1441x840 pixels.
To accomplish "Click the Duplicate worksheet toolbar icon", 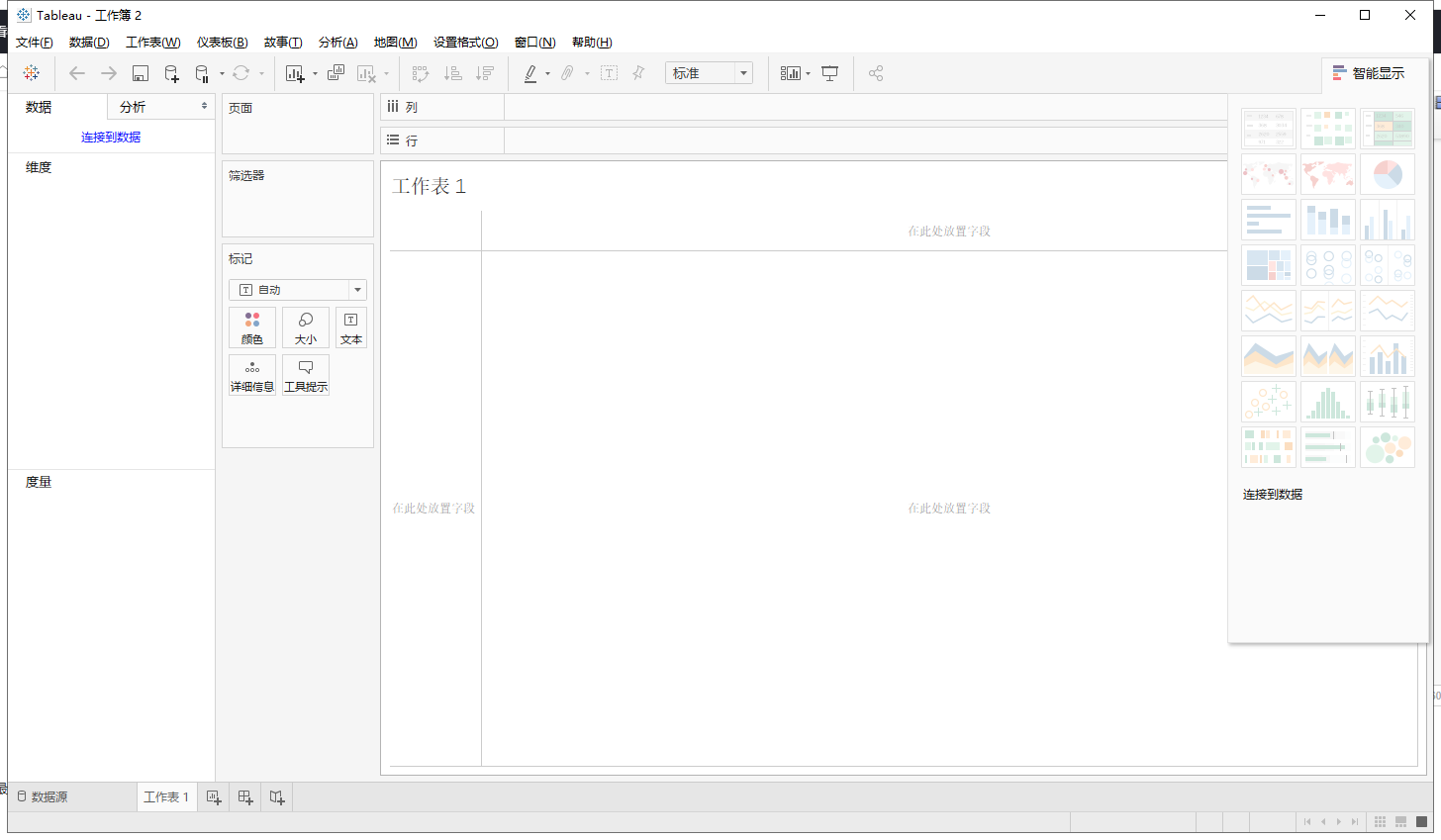I will 336,73.
